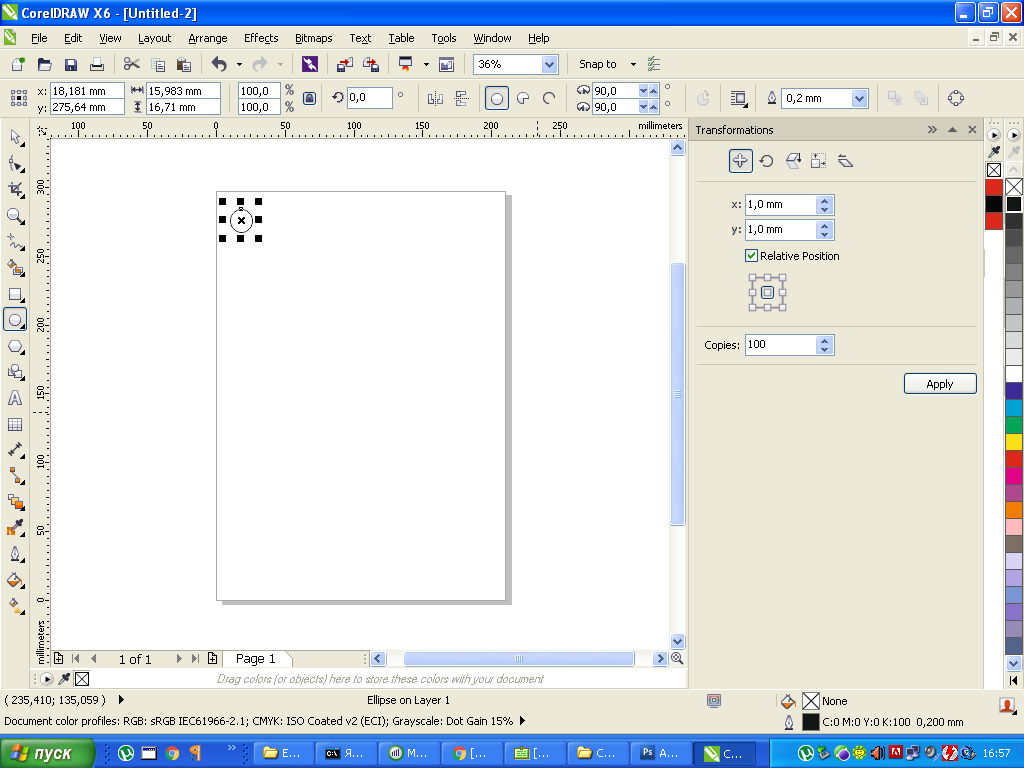Click Mirror horizontally icon
The image size is (1024, 768).
[x=435, y=99]
